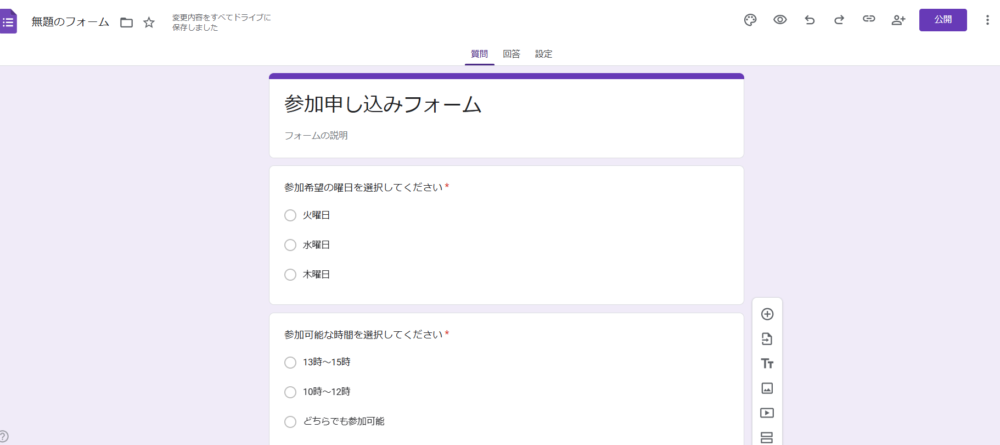Click the import questions icon
Image resolution: width=1000 pixels, height=445 pixels.
[767, 339]
